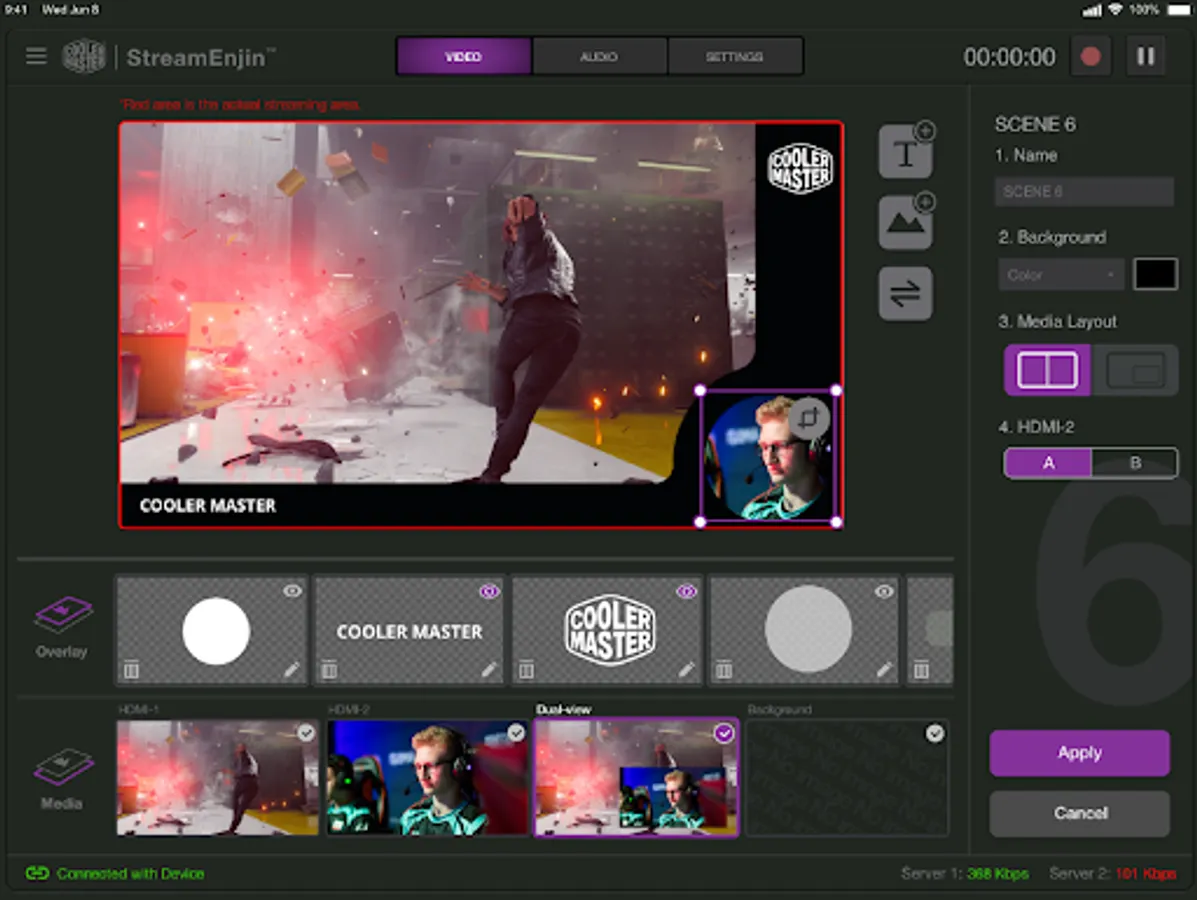Click the Cooler Master logo in preview
The height and width of the screenshot is (900, 1197).
pyautogui.click(x=800, y=168)
